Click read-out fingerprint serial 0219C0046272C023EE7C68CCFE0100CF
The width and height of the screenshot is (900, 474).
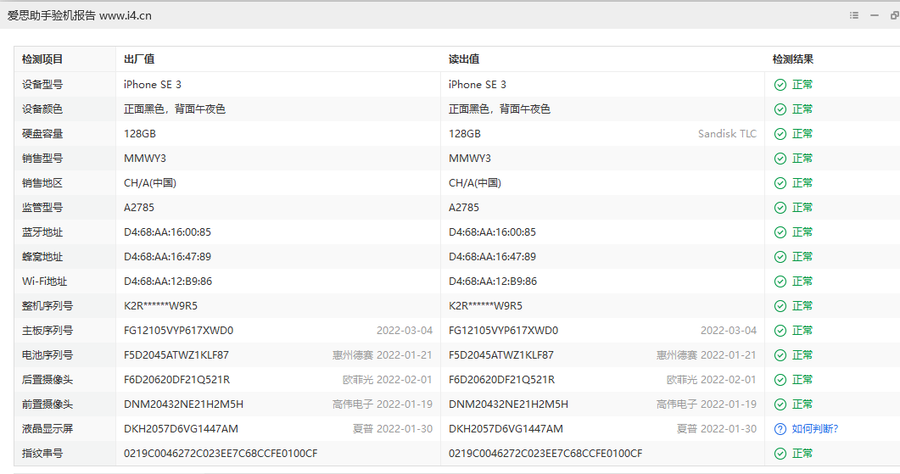point(545,453)
